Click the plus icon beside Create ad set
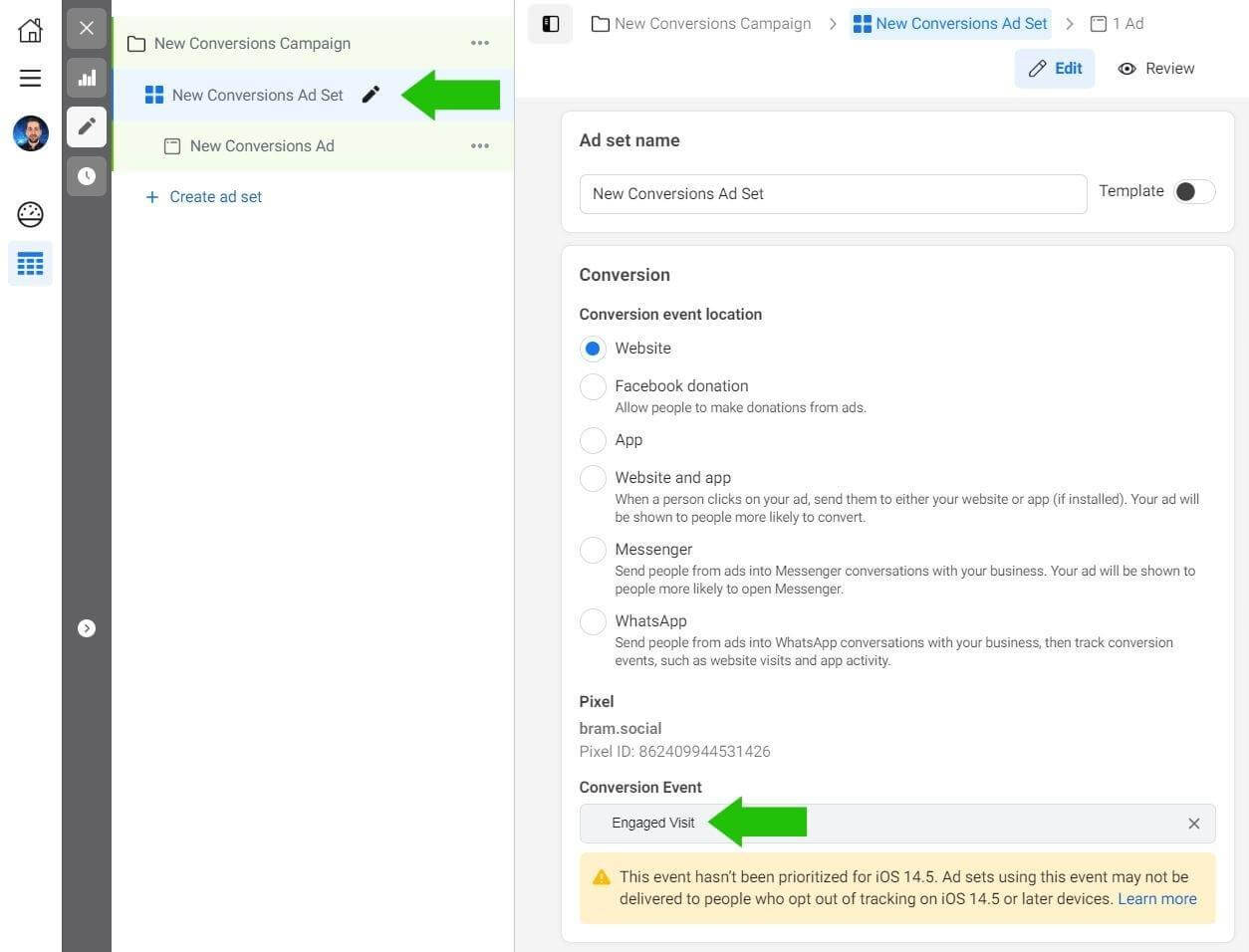 [x=152, y=197]
